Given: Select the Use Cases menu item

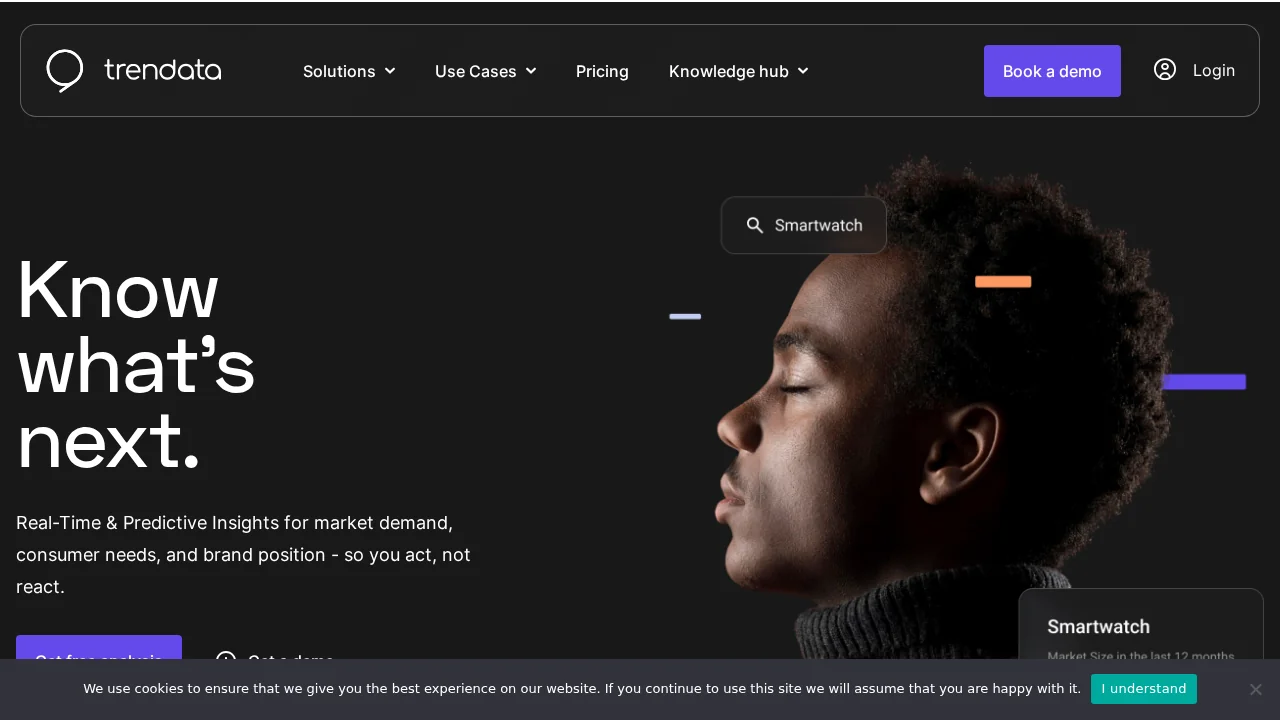Looking at the screenshot, I should pos(476,71).
